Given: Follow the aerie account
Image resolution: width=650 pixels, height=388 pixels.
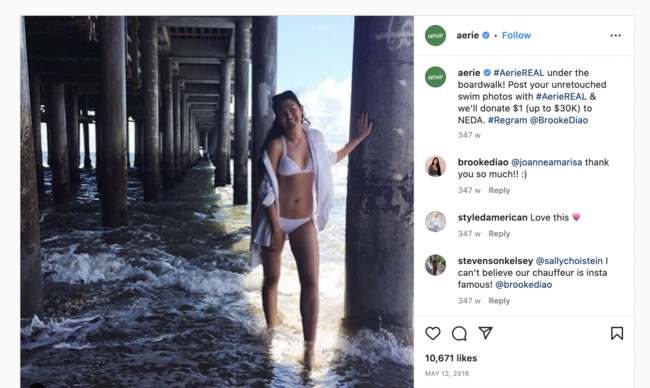Looking at the screenshot, I should [516, 36].
